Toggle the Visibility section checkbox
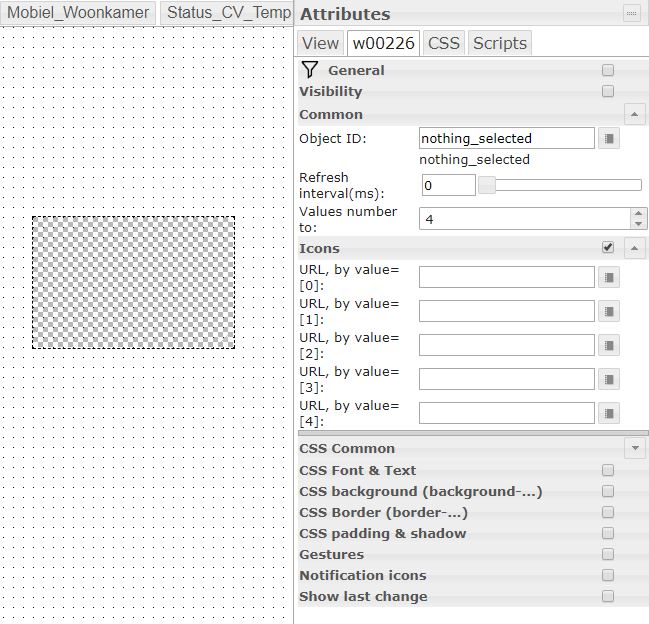 point(608,92)
